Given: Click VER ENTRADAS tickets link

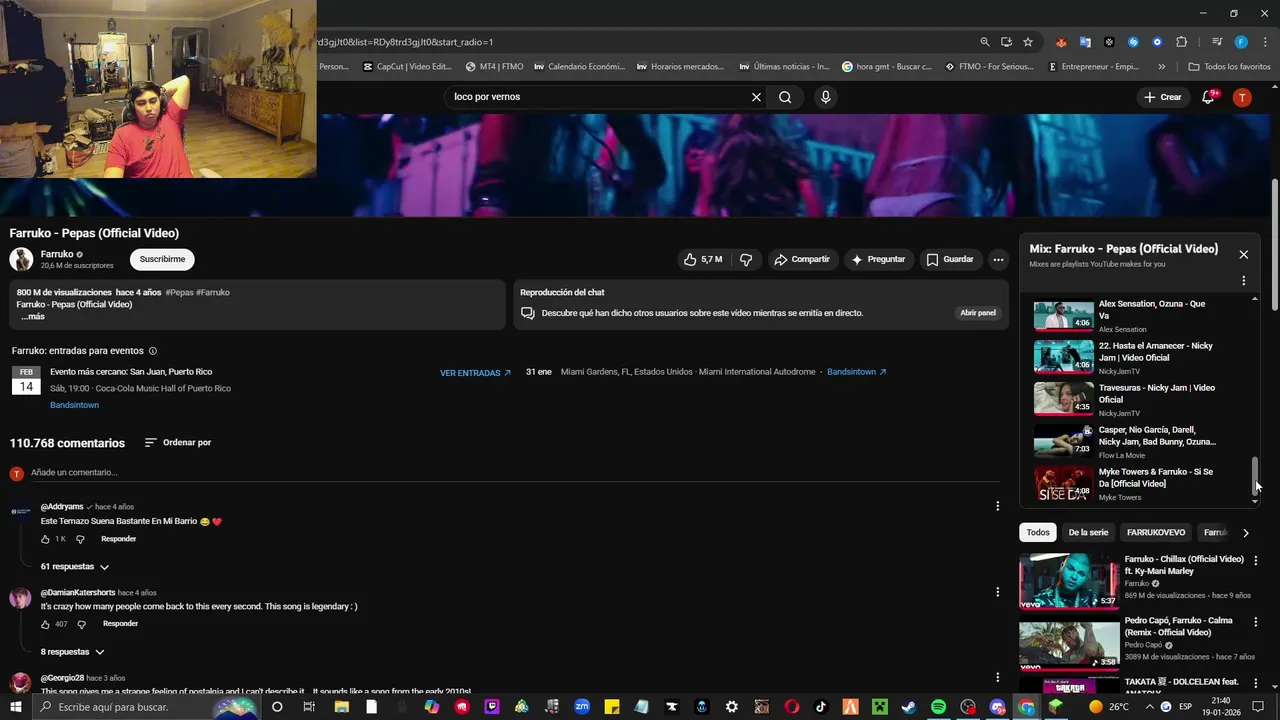Looking at the screenshot, I should point(475,373).
